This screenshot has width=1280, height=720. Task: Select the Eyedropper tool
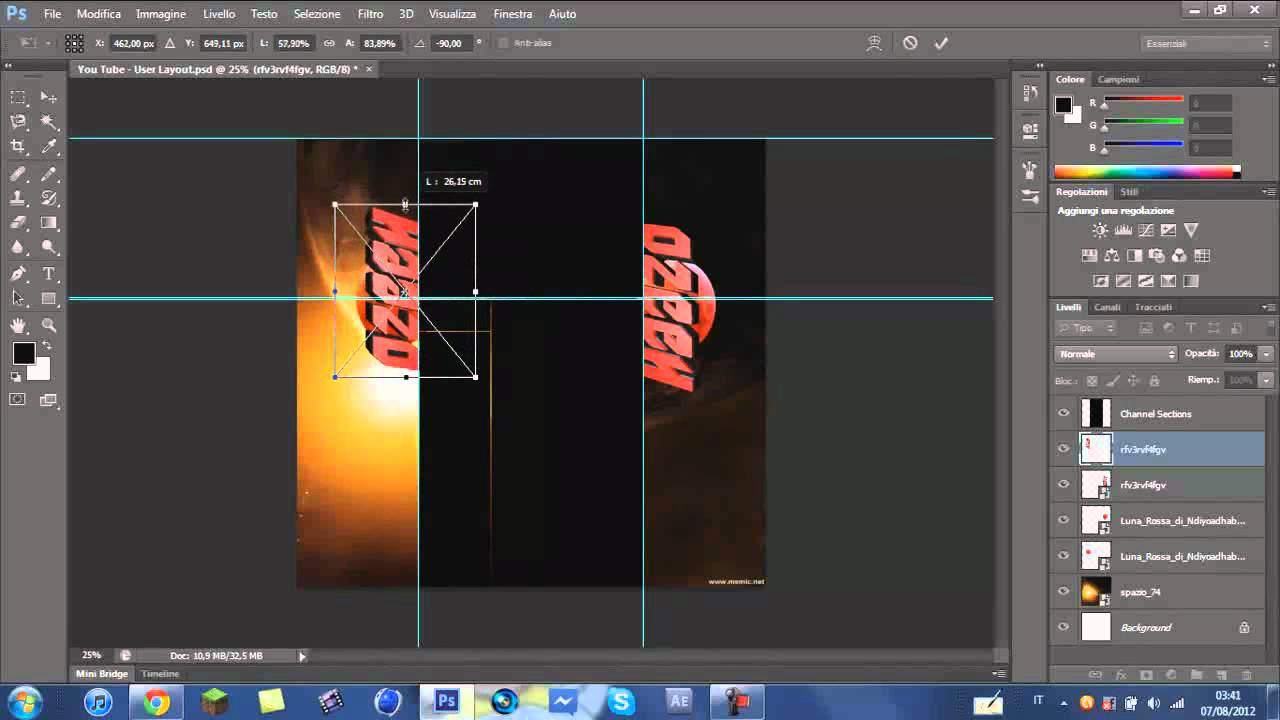[48, 147]
